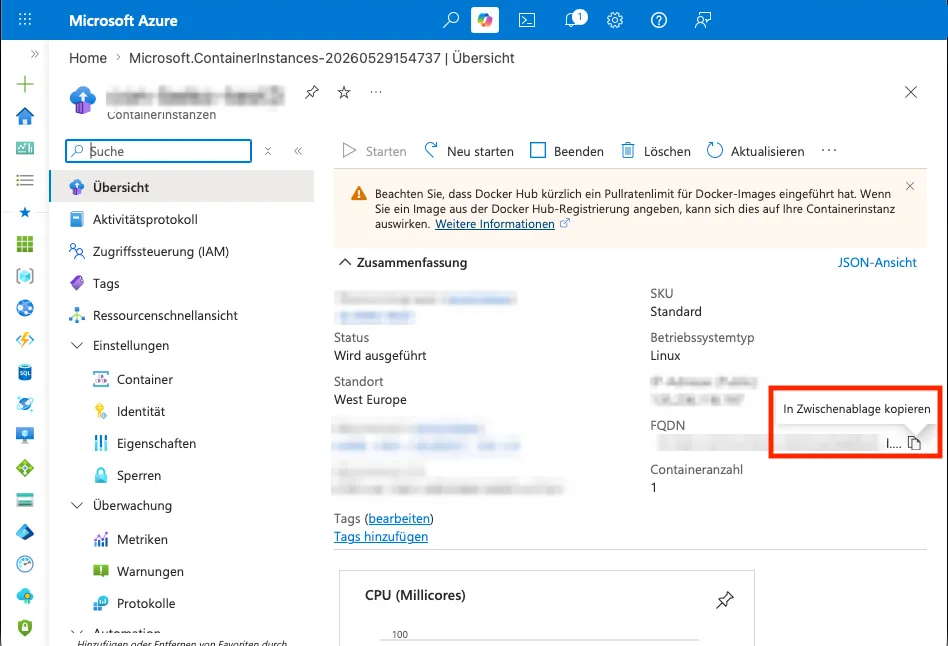The image size is (948, 646).
Task: Open All services list icon in the sidebar
Action: pyautogui.click(x=25, y=180)
